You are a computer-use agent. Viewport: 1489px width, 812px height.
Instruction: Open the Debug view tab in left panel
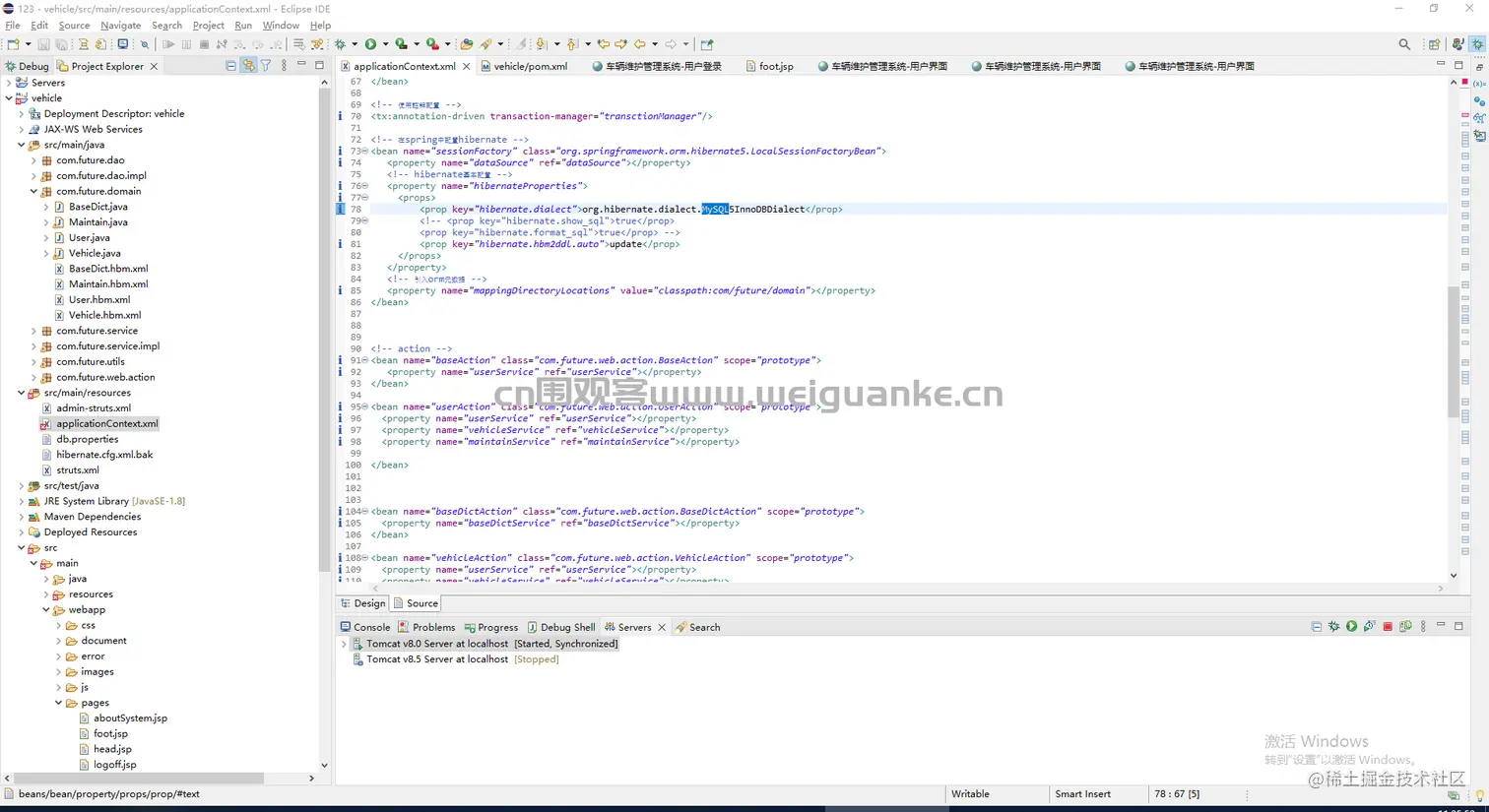(27, 66)
